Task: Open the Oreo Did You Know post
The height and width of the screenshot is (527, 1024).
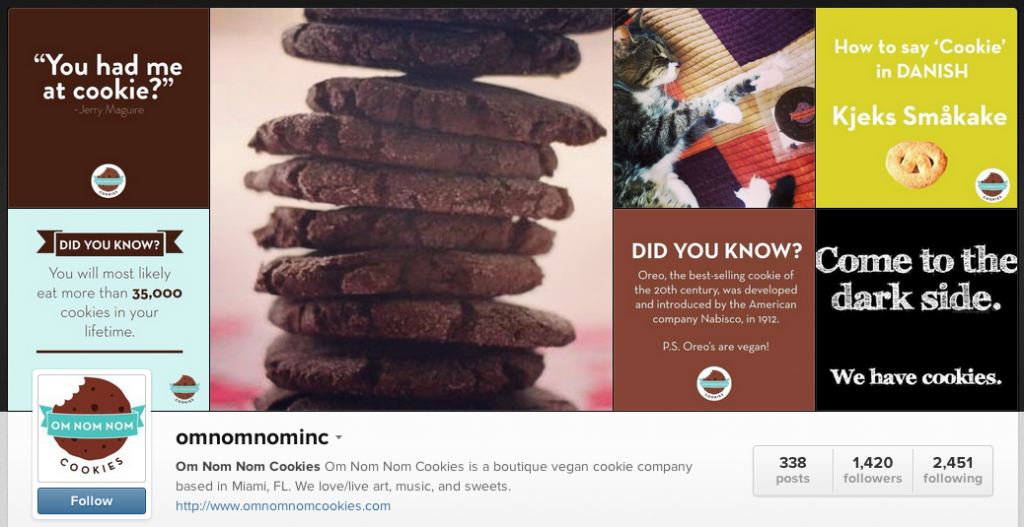Action: [714, 310]
